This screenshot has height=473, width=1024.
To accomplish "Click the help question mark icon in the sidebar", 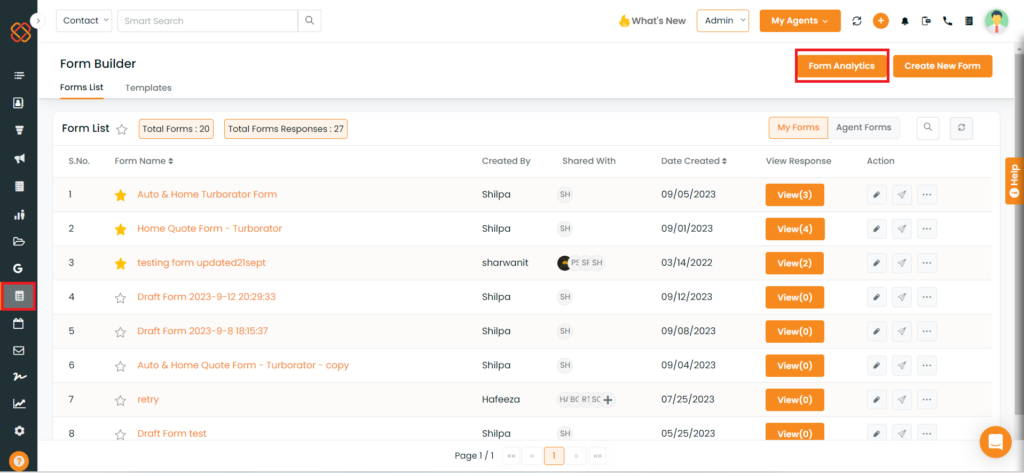I will click(x=19, y=460).
